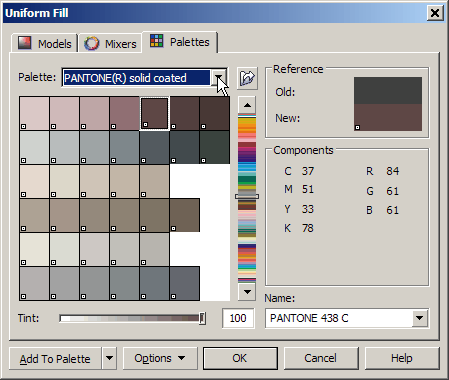Click the Help button

(402, 358)
